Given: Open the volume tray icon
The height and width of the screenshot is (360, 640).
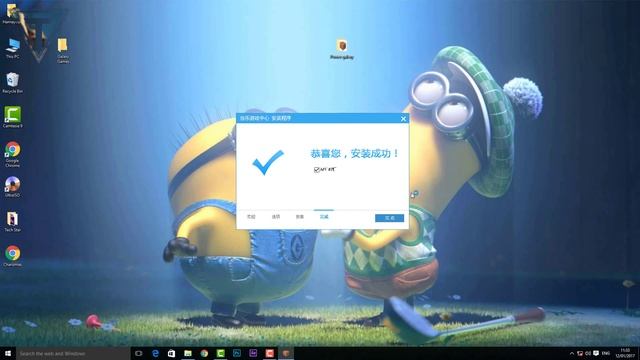Looking at the screenshot, I should click(x=588, y=353).
